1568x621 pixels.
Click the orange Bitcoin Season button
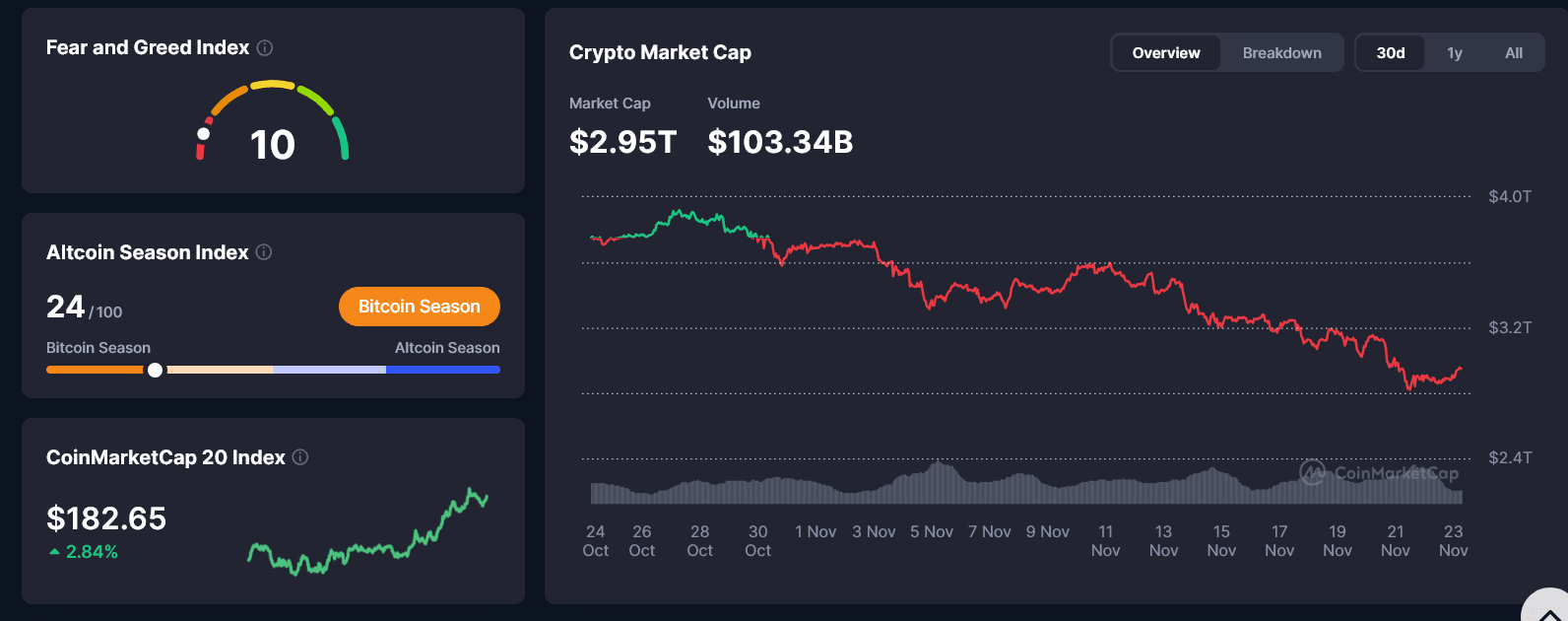point(419,306)
